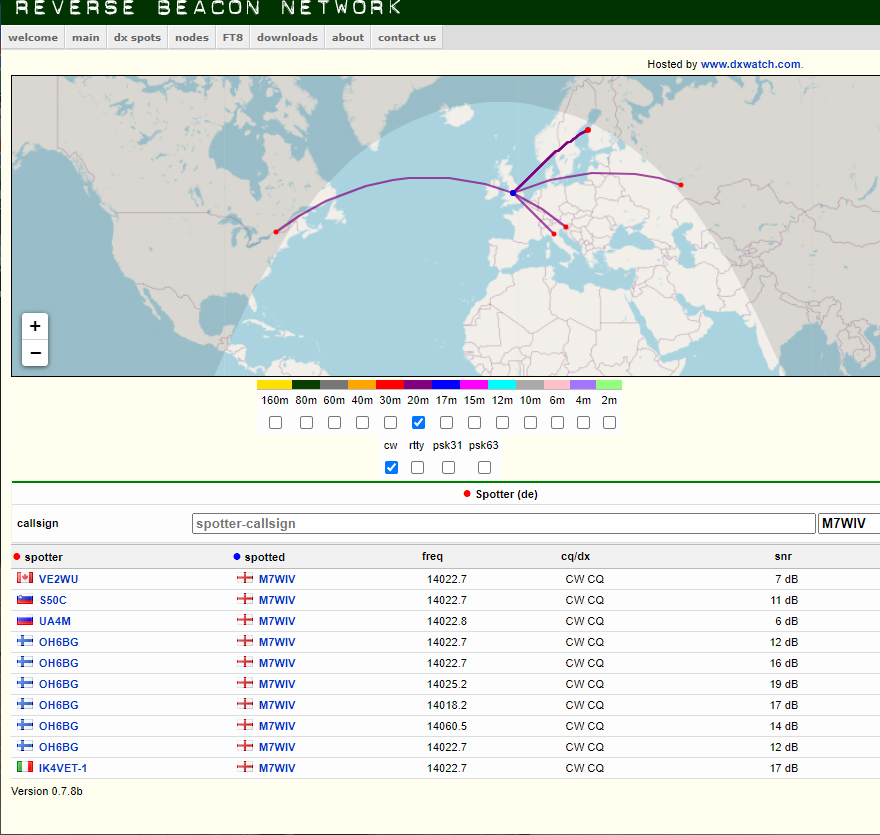Viewport: 880px width, 835px height.
Task: Click the M7WIV spotted callsign field
Action: 849,524
